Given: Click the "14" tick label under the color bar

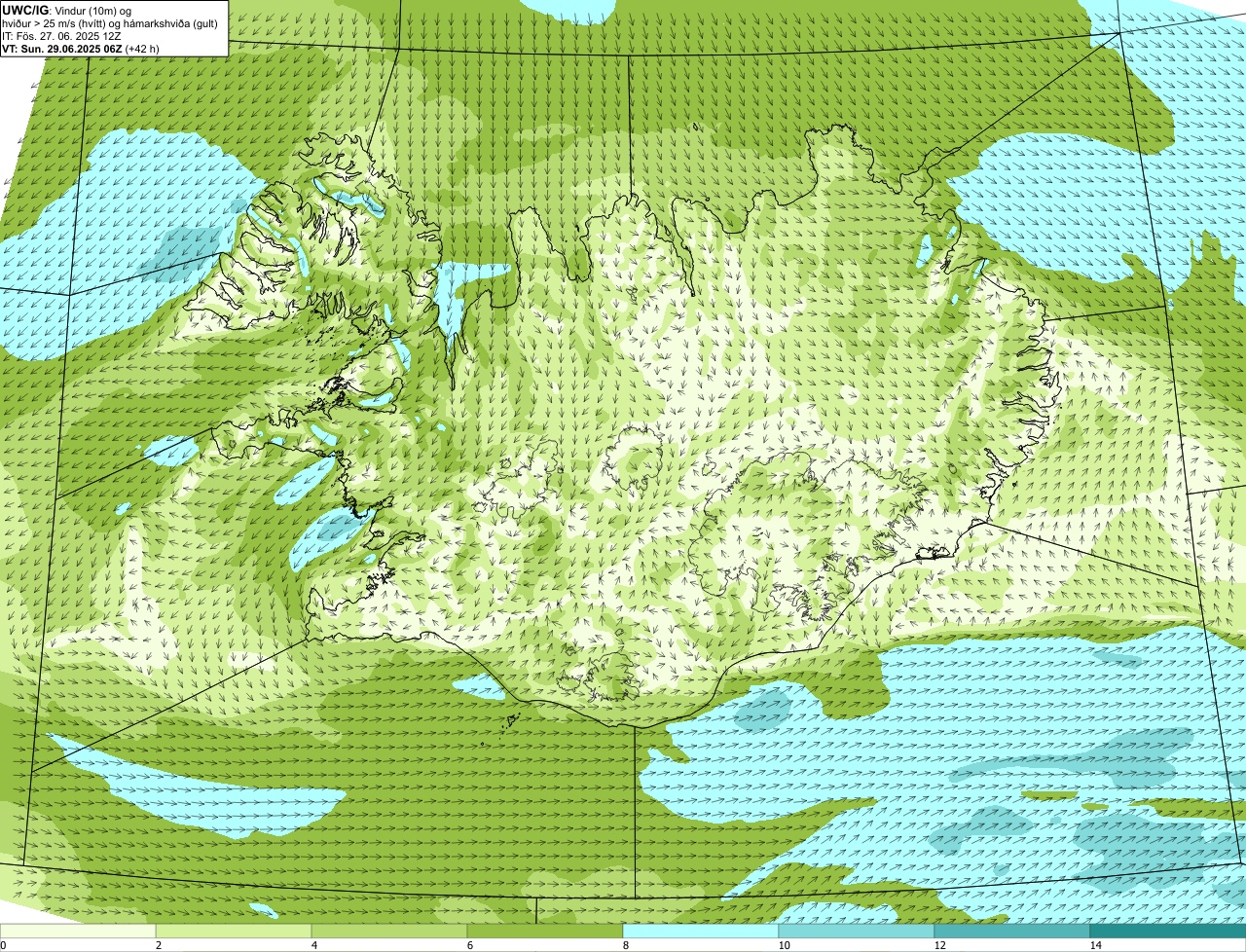Looking at the screenshot, I should click(x=1095, y=945).
